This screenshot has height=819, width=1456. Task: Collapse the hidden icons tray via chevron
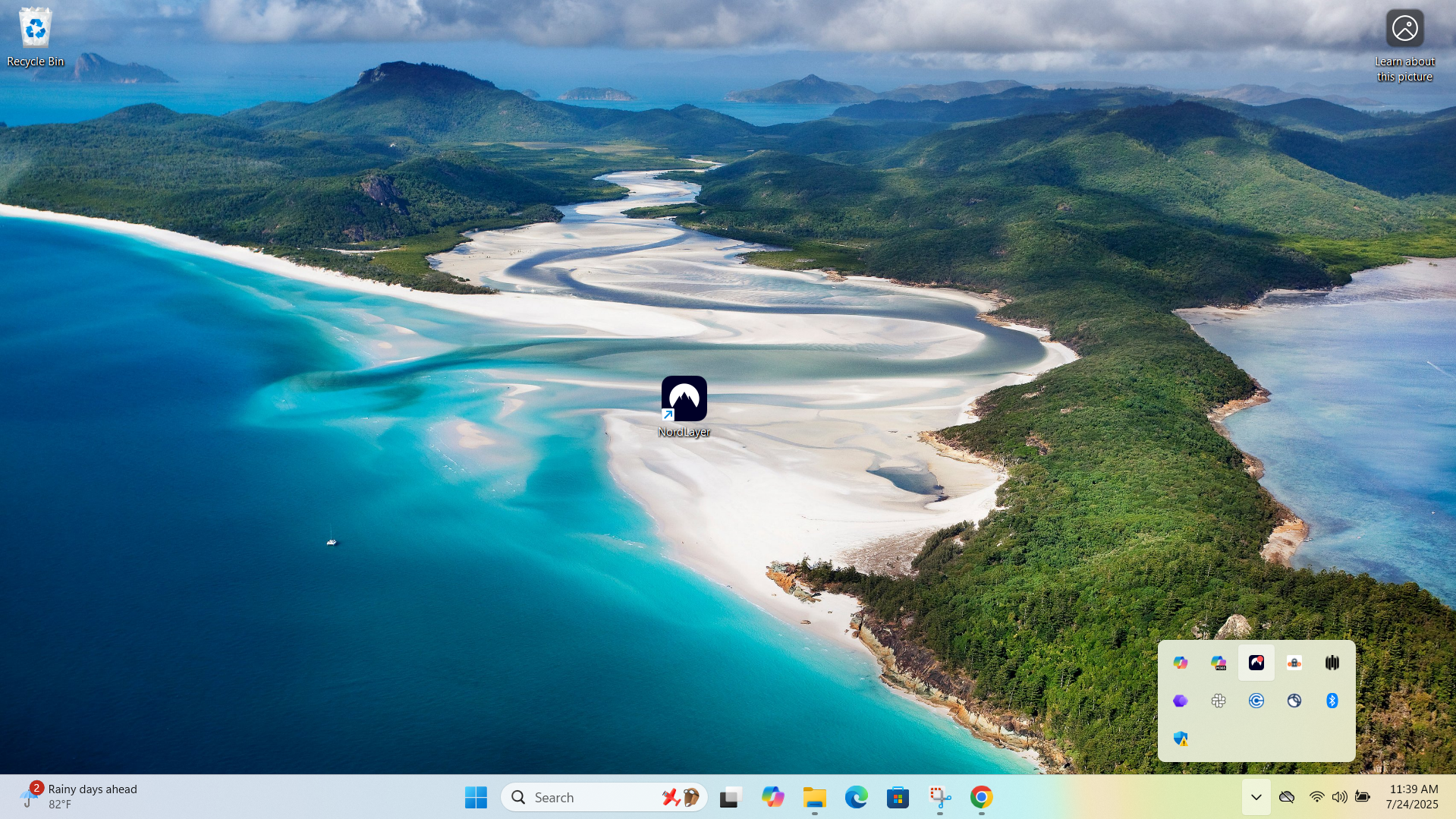point(1256,797)
